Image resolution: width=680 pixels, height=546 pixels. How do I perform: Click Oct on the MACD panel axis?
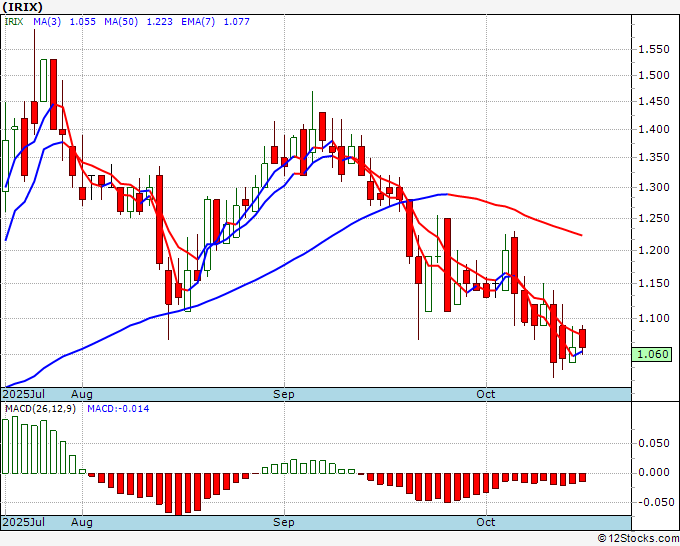(485, 522)
